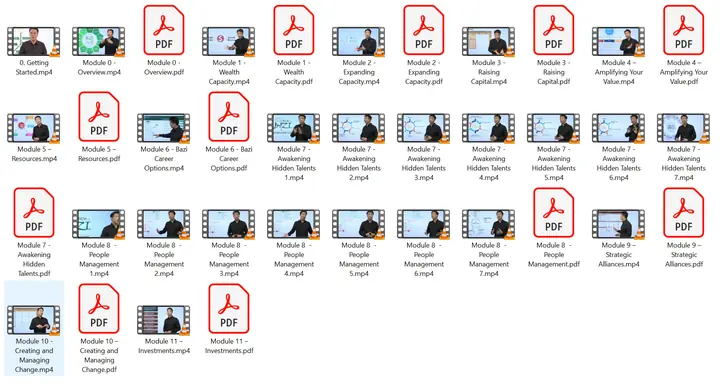Select Awakening Hidden Talents 1.mp4 video icon
Image resolution: width=720 pixels, height=384 pixels.
294,128
